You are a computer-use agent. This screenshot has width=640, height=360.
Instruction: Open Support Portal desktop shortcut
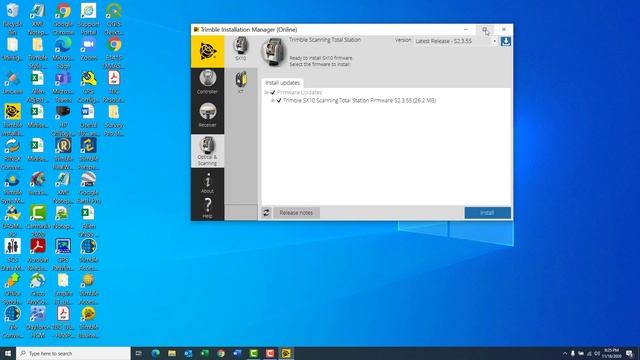tap(89, 19)
